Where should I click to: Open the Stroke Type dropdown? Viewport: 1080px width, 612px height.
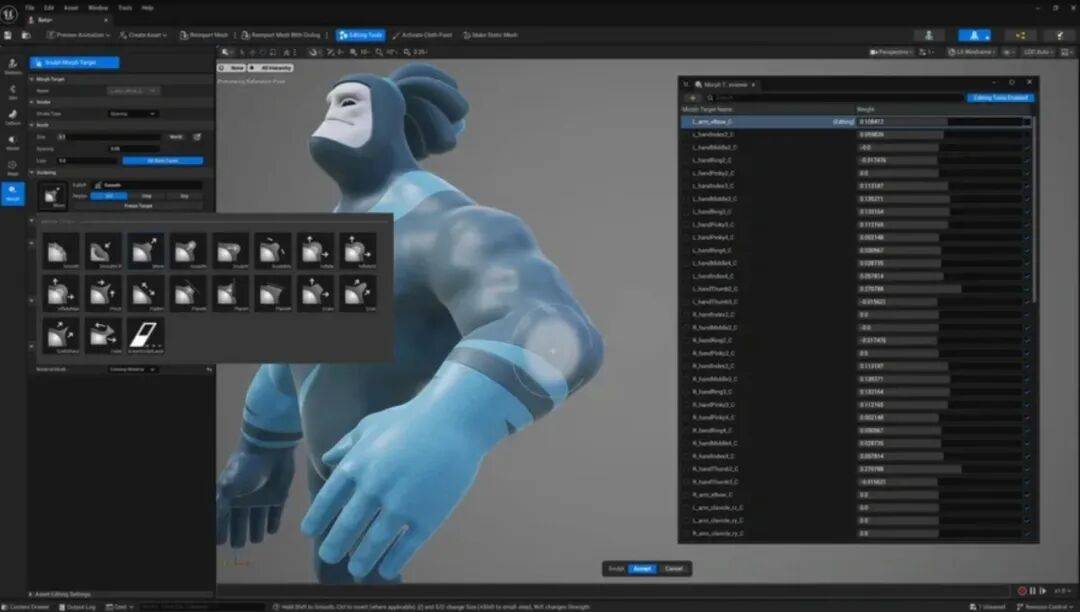[x=132, y=114]
